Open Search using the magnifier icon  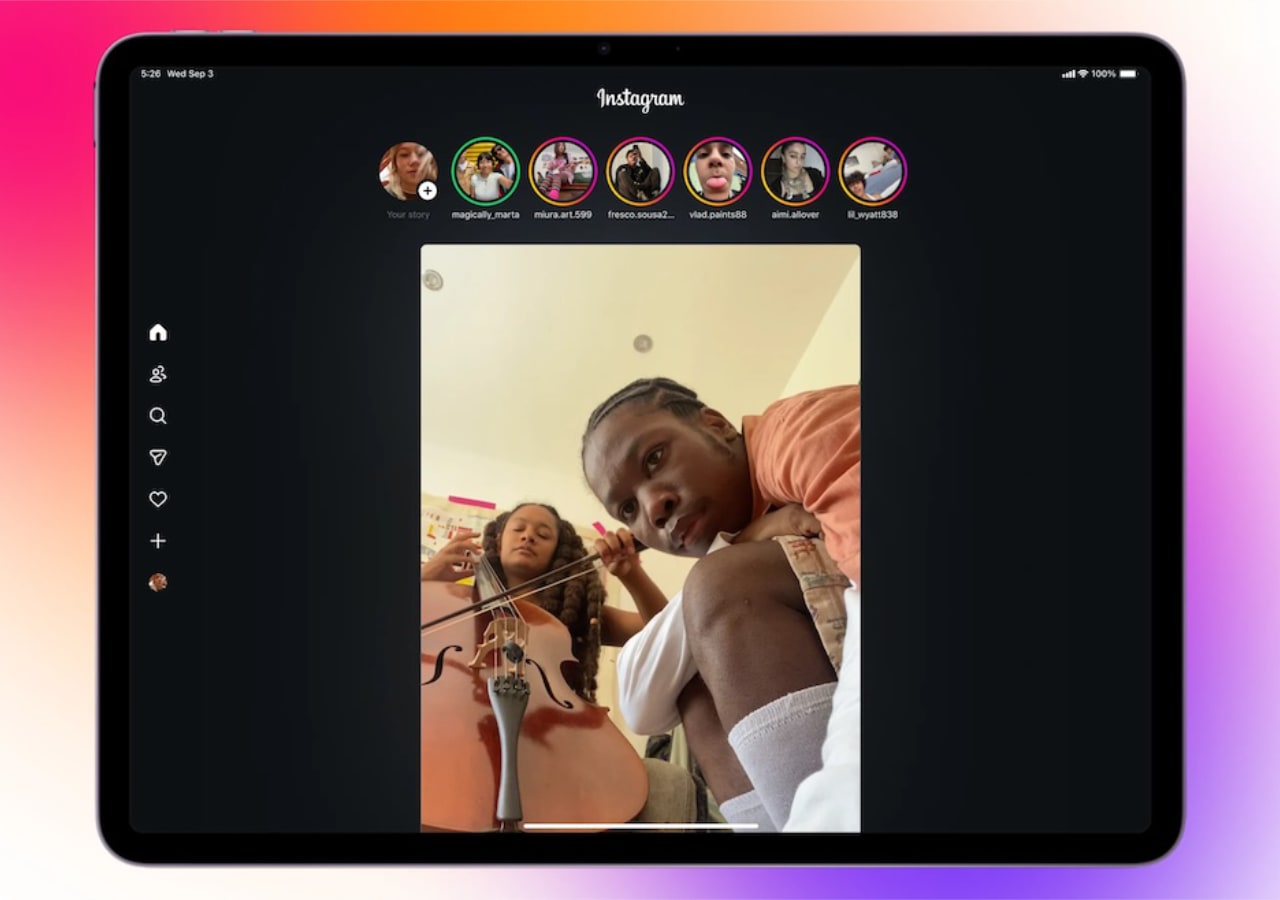click(158, 416)
